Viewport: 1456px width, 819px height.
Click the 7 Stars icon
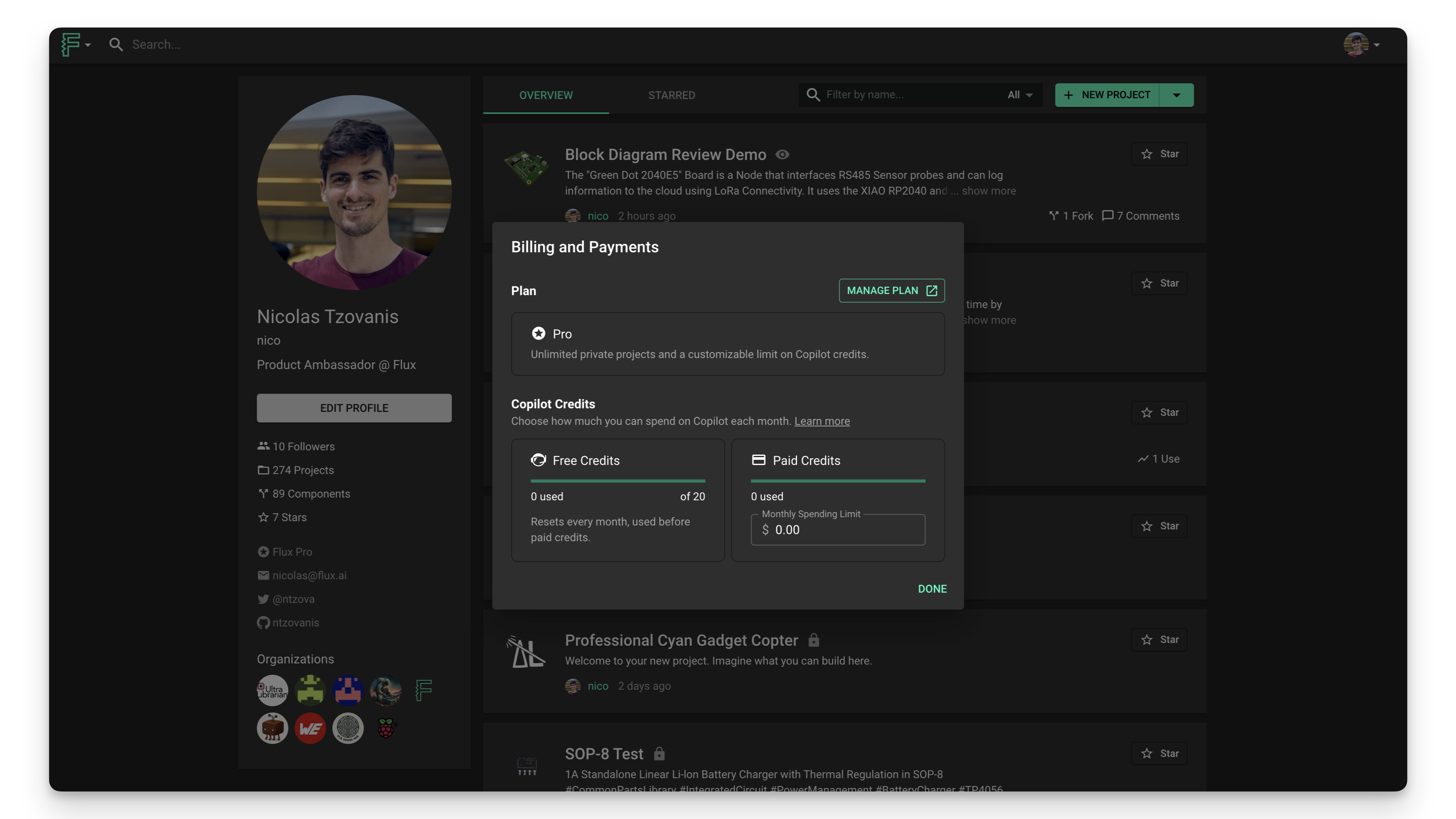(263, 517)
